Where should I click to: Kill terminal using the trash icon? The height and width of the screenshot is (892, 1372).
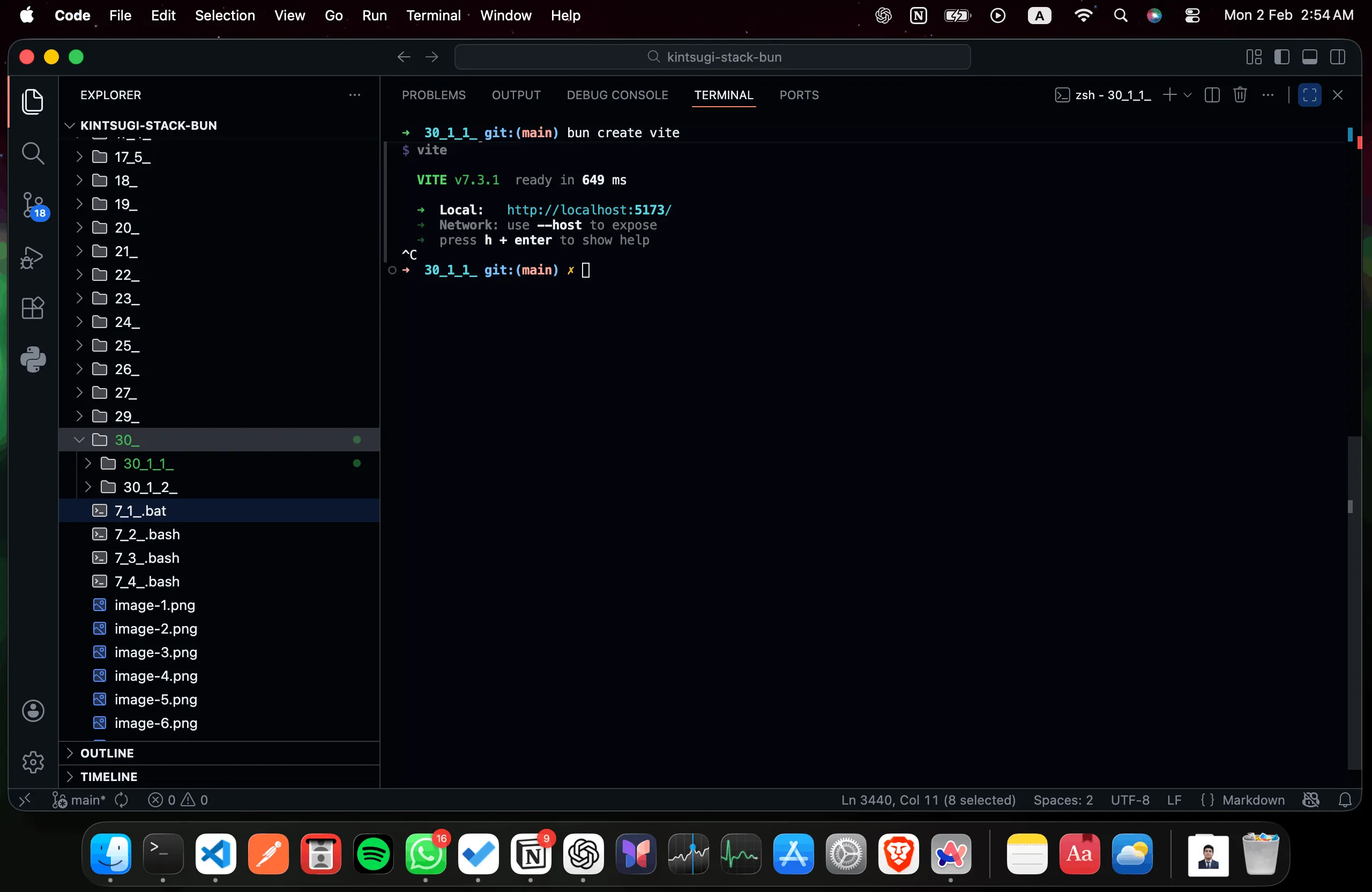(x=1240, y=95)
